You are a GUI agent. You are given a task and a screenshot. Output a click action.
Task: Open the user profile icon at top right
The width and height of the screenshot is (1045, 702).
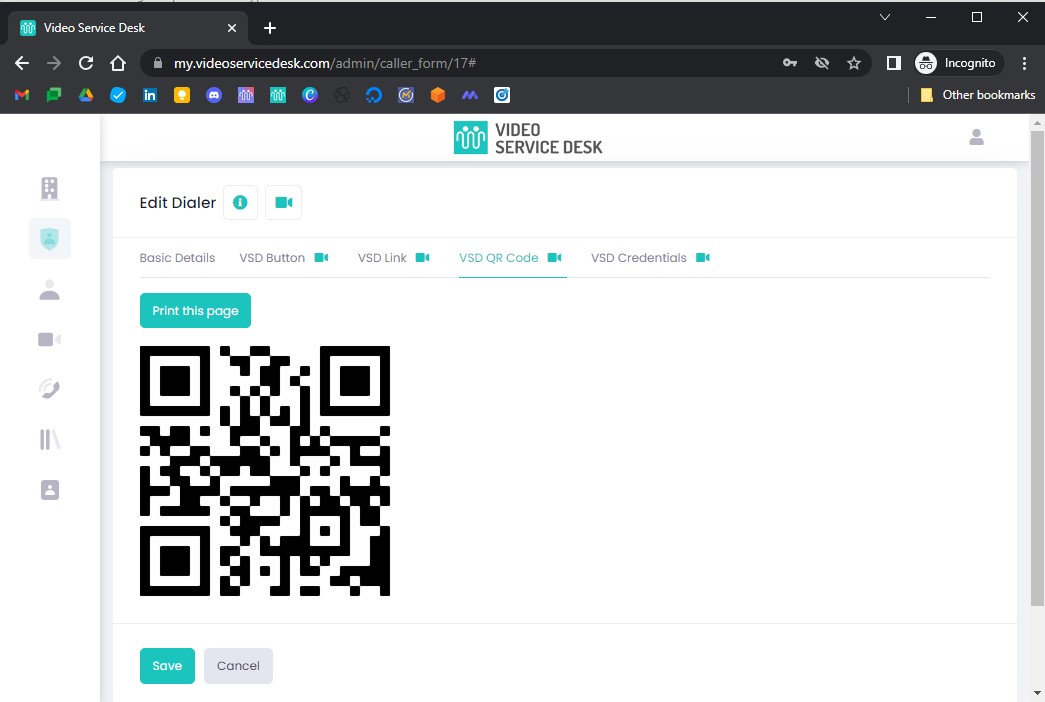tap(976, 137)
